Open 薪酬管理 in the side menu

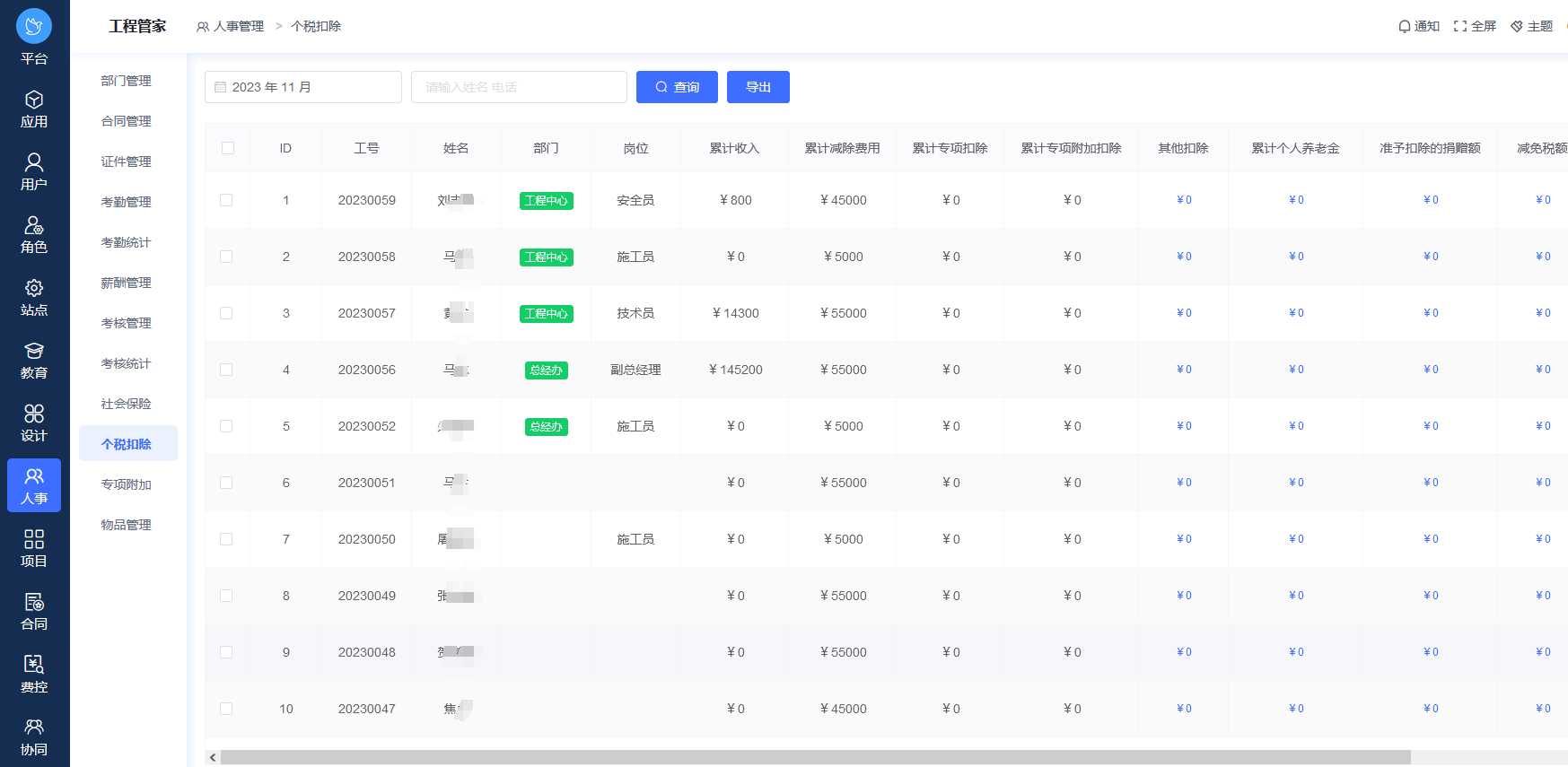pyautogui.click(x=127, y=283)
